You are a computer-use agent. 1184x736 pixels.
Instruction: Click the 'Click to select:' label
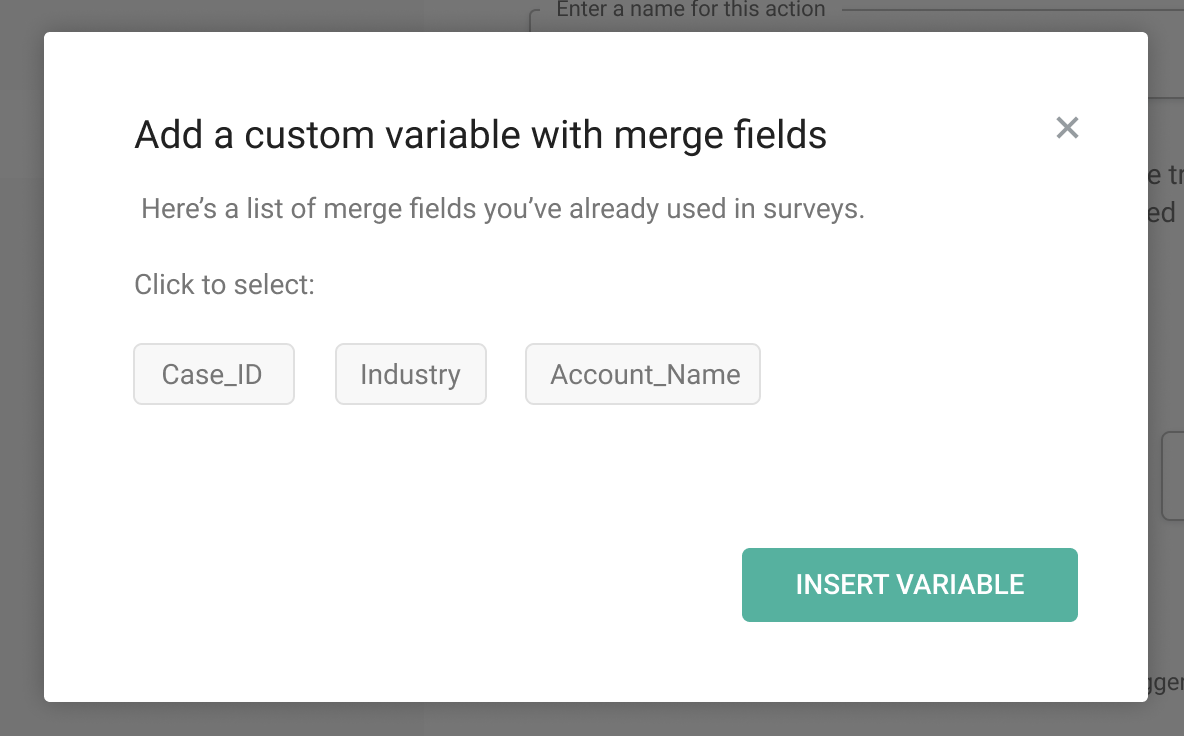pos(224,285)
